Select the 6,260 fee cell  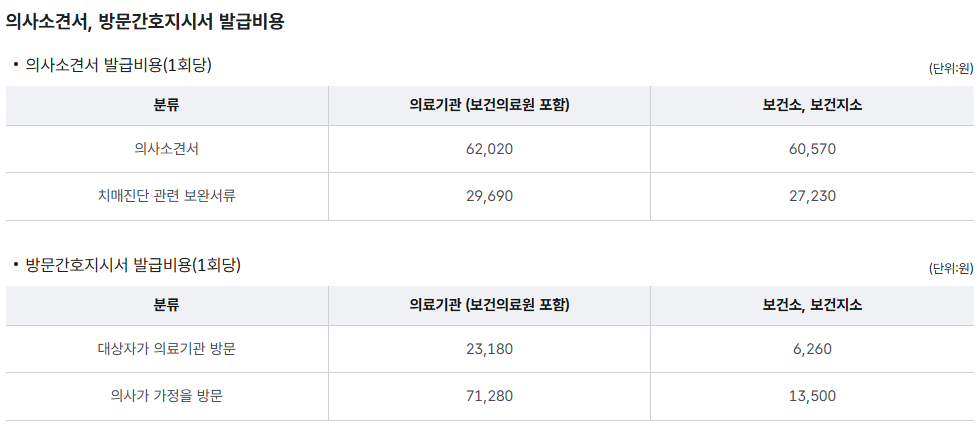pyautogui.click(x=812, y=349)
